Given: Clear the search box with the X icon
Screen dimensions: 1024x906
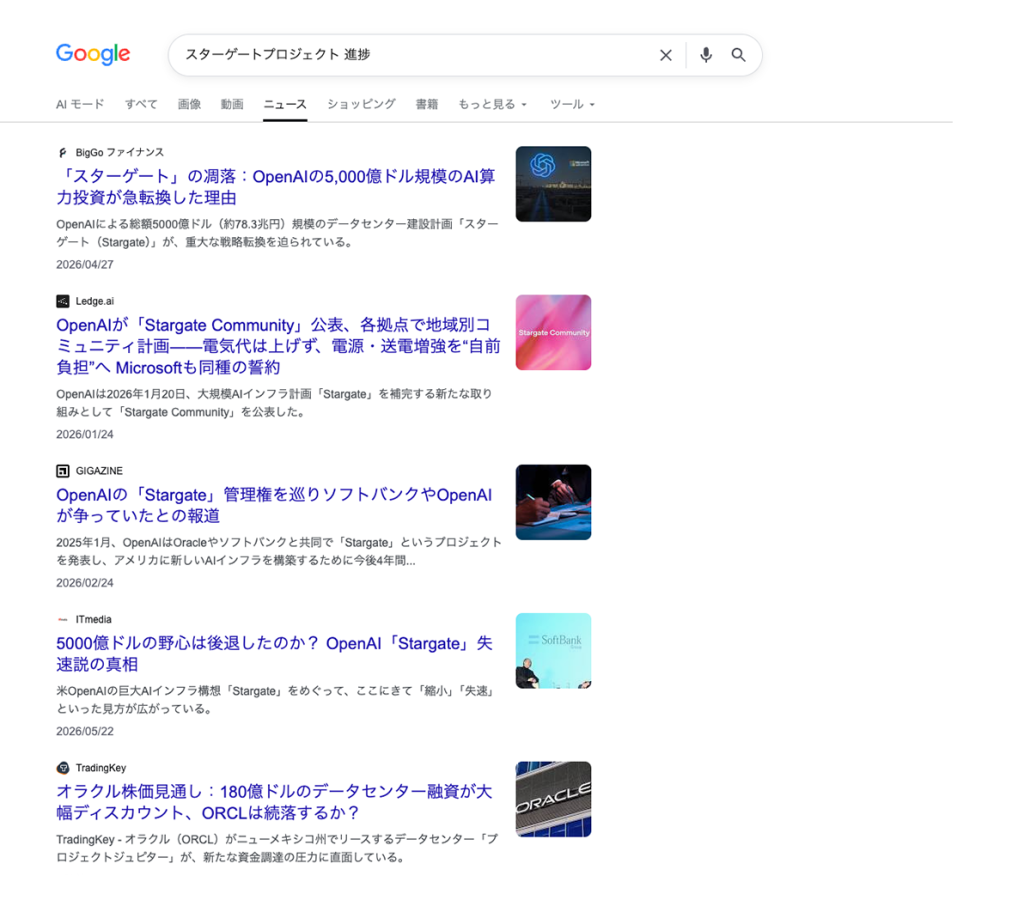Looking at the screenshot, I should coord(665,55).
